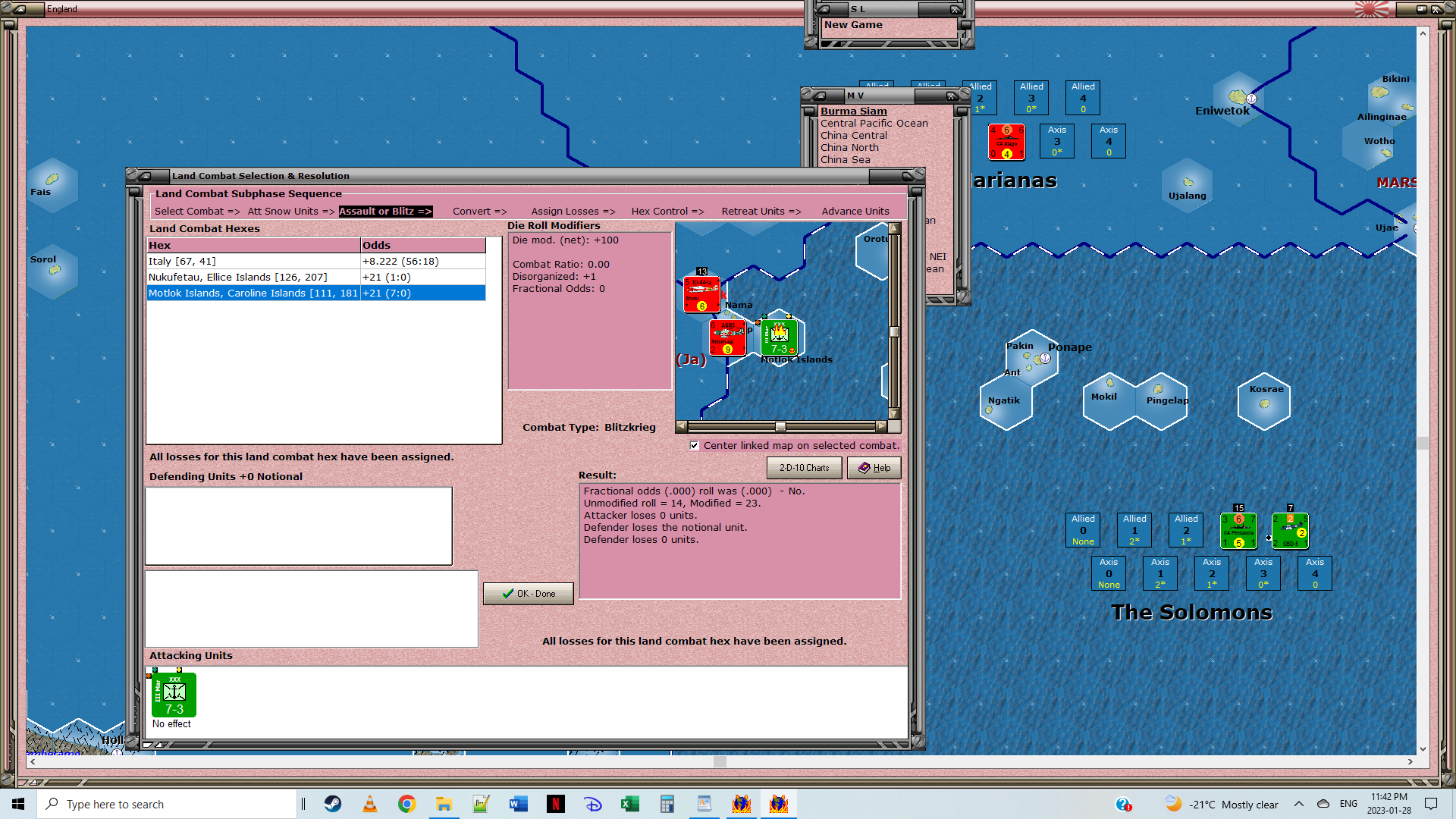The image size is (1456, 819).
Task: Select Allied 0 None sea box in Solomons
Action: pyautogui.click(x=1083, y=530)
